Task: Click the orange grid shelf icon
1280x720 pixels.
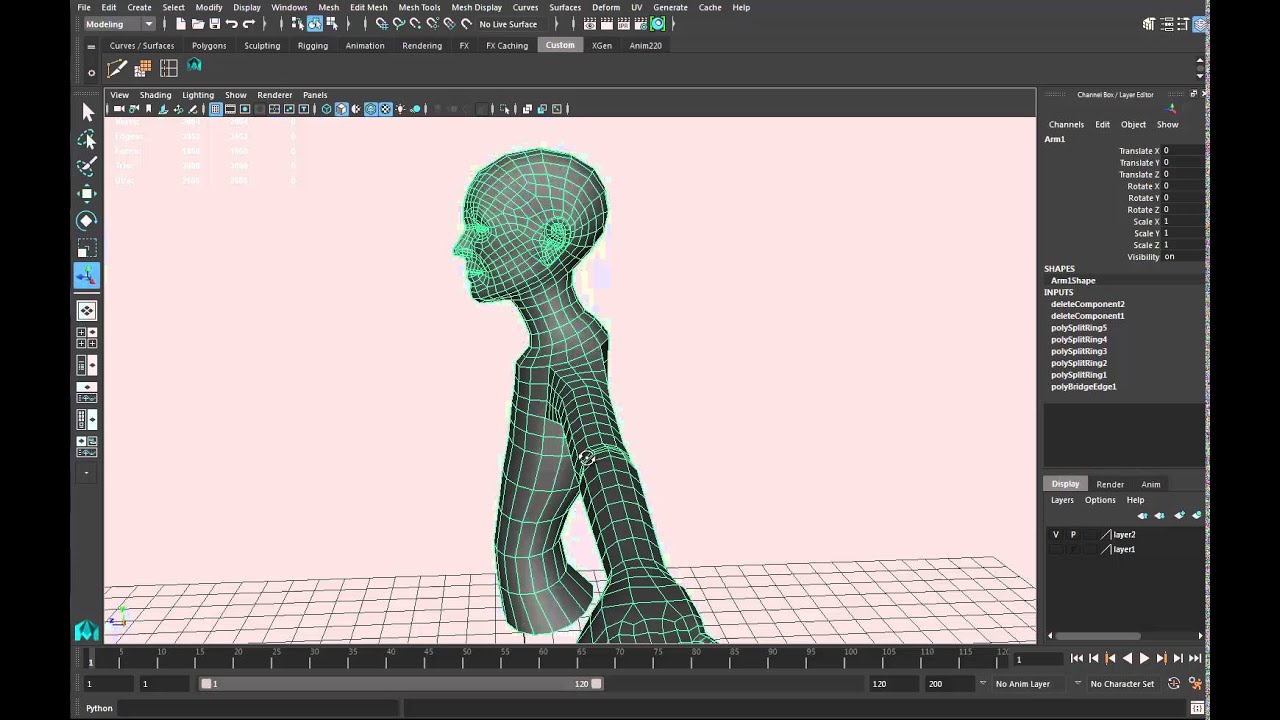Action: 143,68
